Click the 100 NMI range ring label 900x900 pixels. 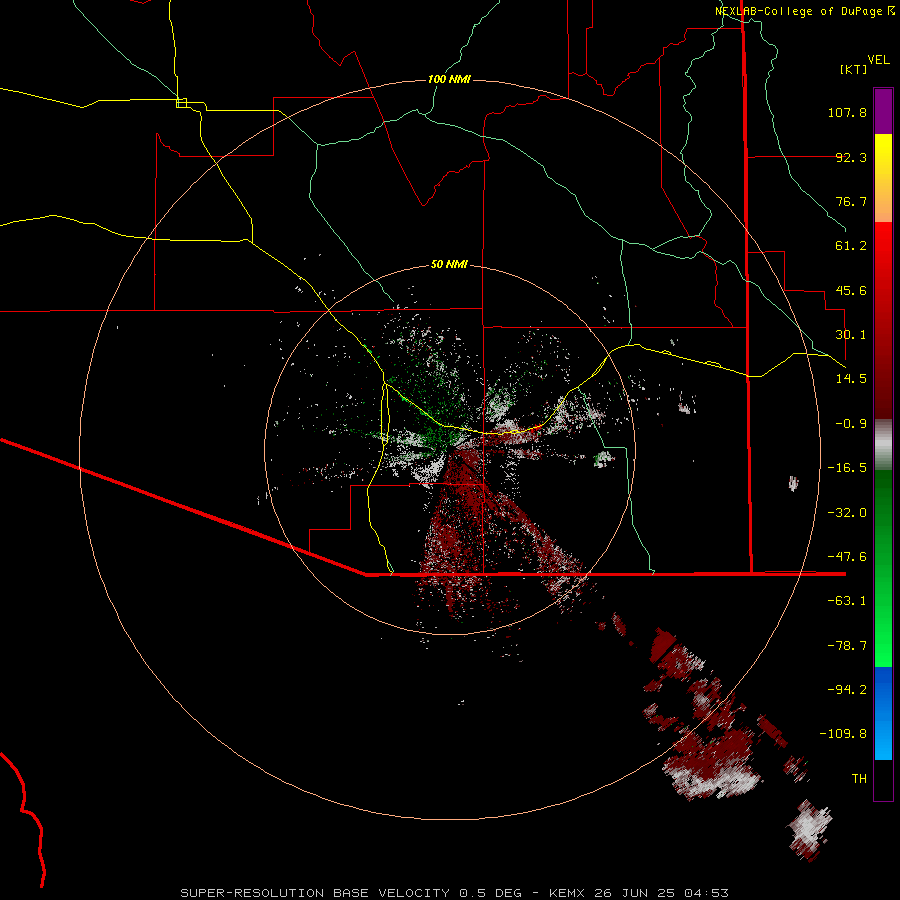tap(449, 79)
